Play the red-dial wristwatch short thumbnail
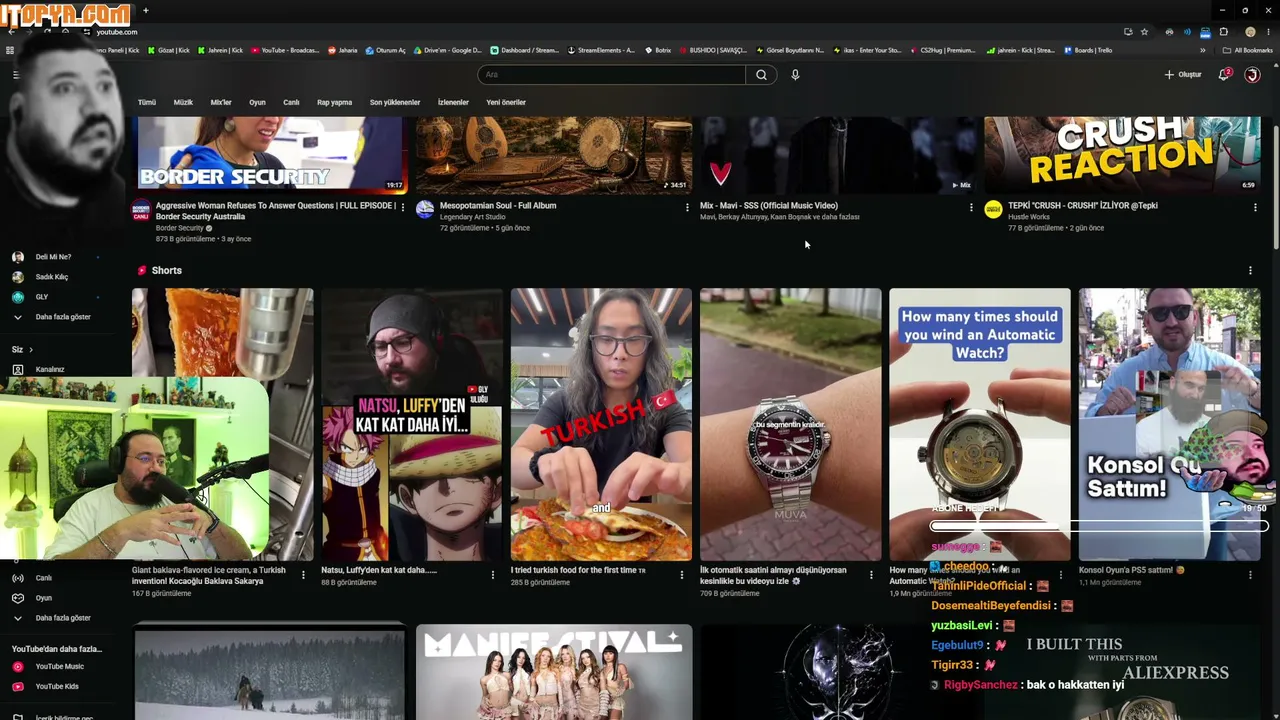This screenshot has height=720, width=1280. pos(790,425)
